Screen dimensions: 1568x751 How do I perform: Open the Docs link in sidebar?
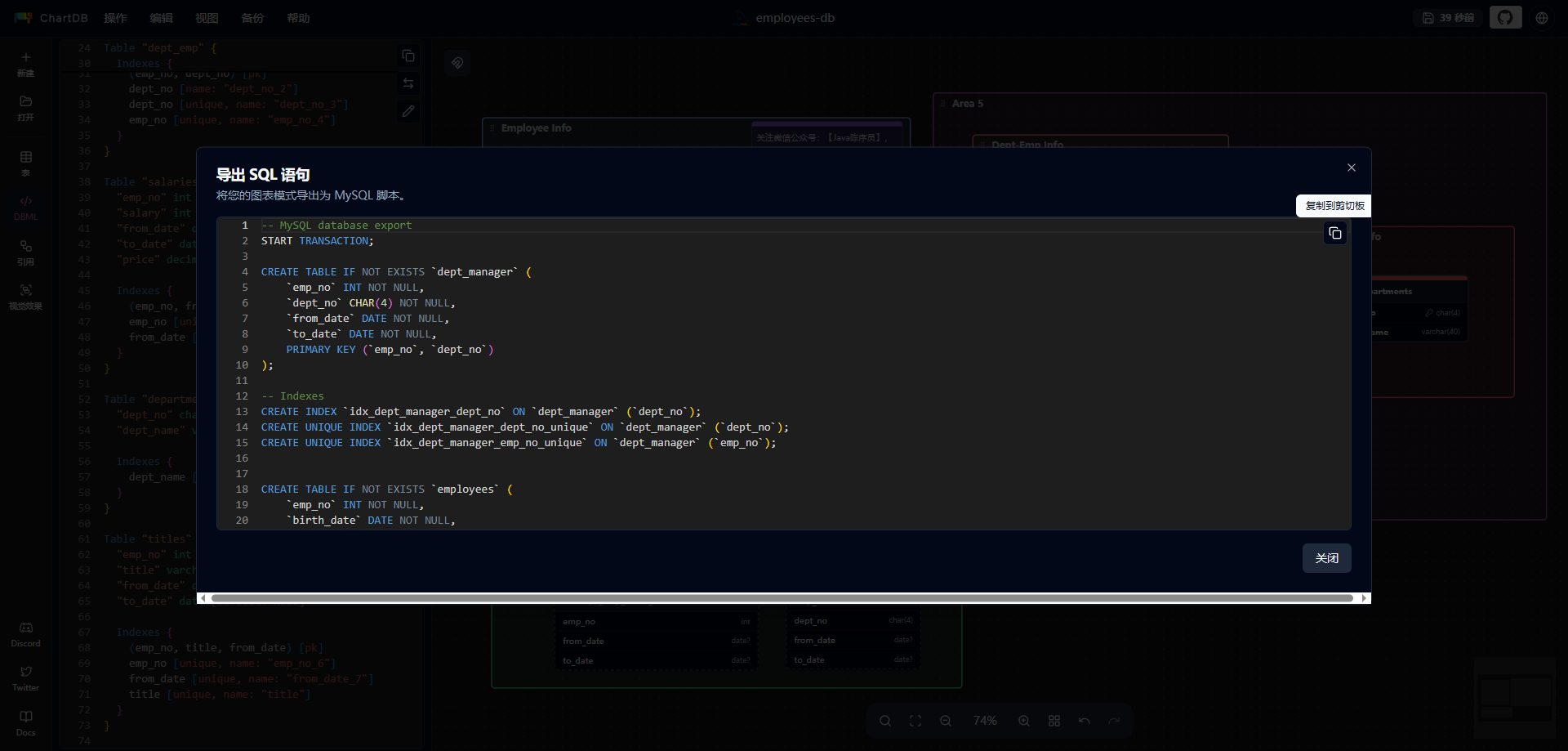click(26, 722)
